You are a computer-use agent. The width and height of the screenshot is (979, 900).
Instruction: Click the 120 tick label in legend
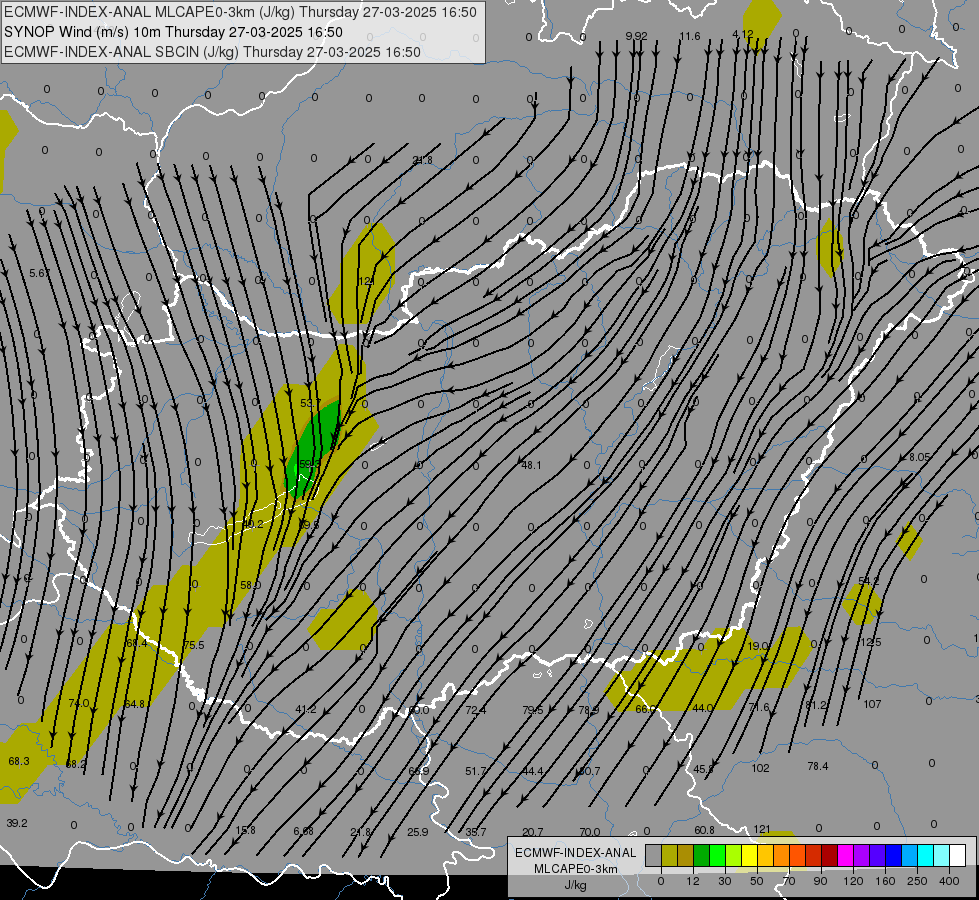[x=853, y=881]
